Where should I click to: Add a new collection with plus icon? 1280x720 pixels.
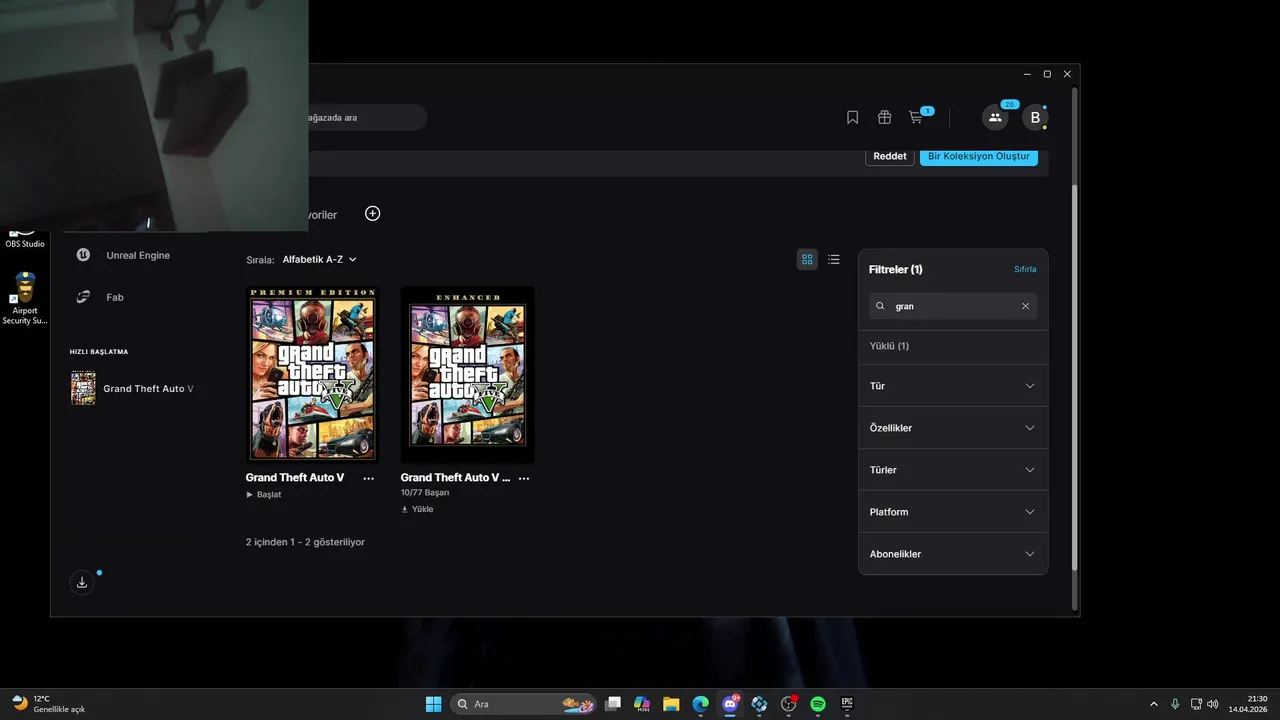click(x=372, y=213)
